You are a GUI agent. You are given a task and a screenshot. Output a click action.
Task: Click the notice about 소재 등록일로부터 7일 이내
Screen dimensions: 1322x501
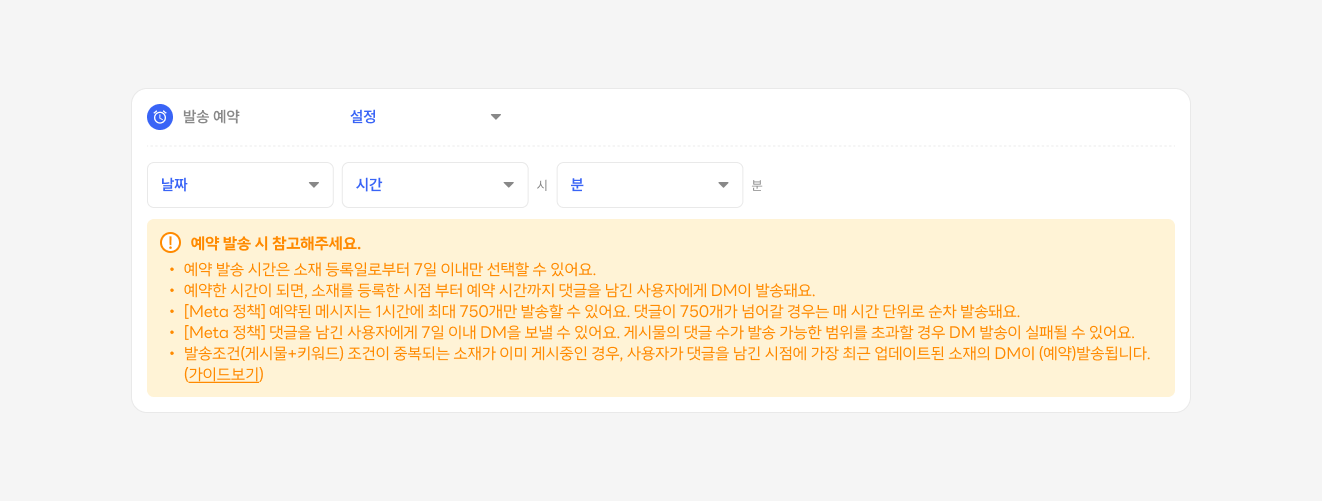390,269
